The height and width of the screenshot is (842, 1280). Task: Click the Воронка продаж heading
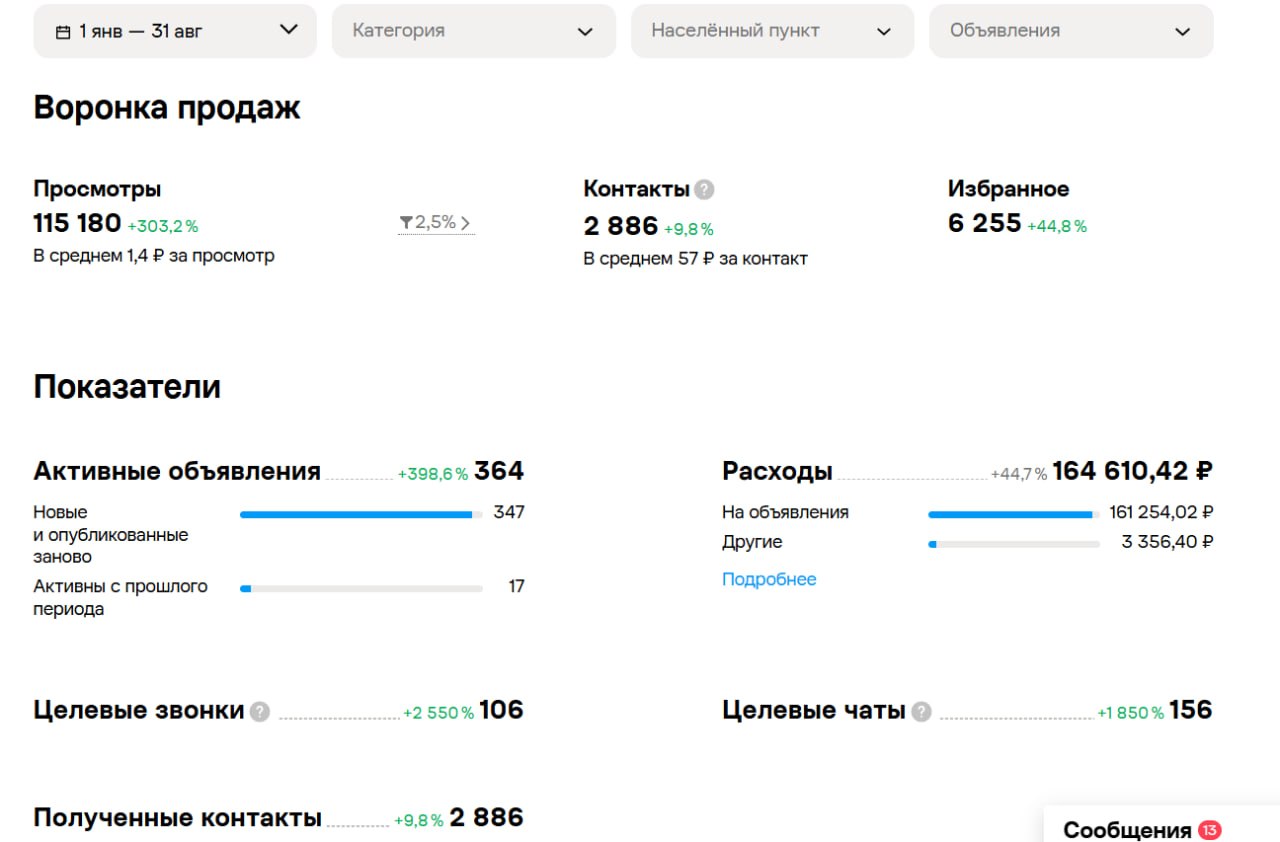[167, 108]
